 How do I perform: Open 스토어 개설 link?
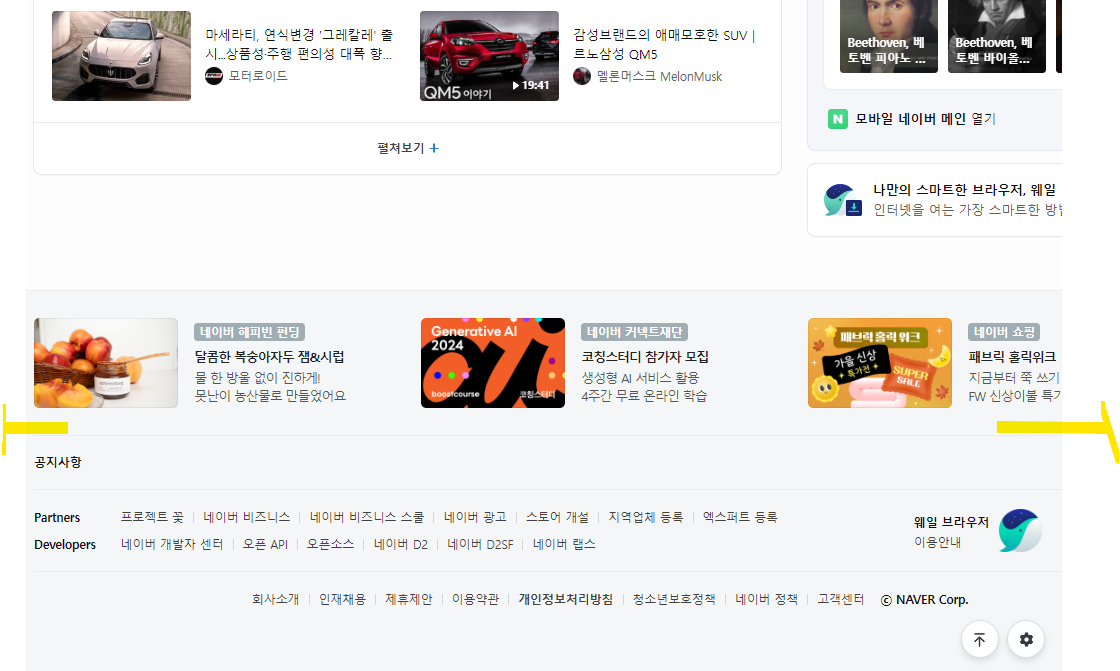(x=557, y=517)
